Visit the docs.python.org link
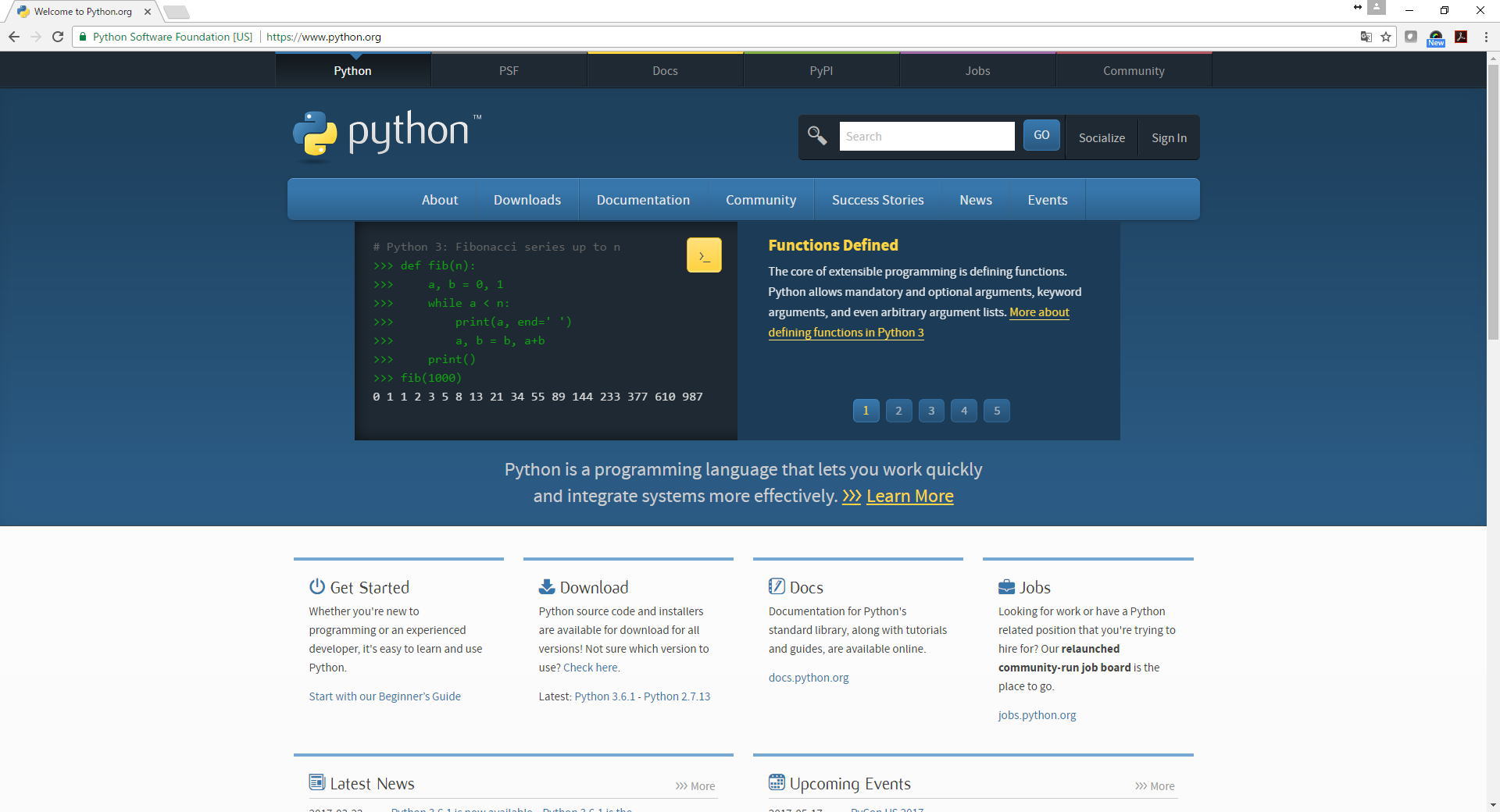The image size is (1500, 812). click(809, 678)
